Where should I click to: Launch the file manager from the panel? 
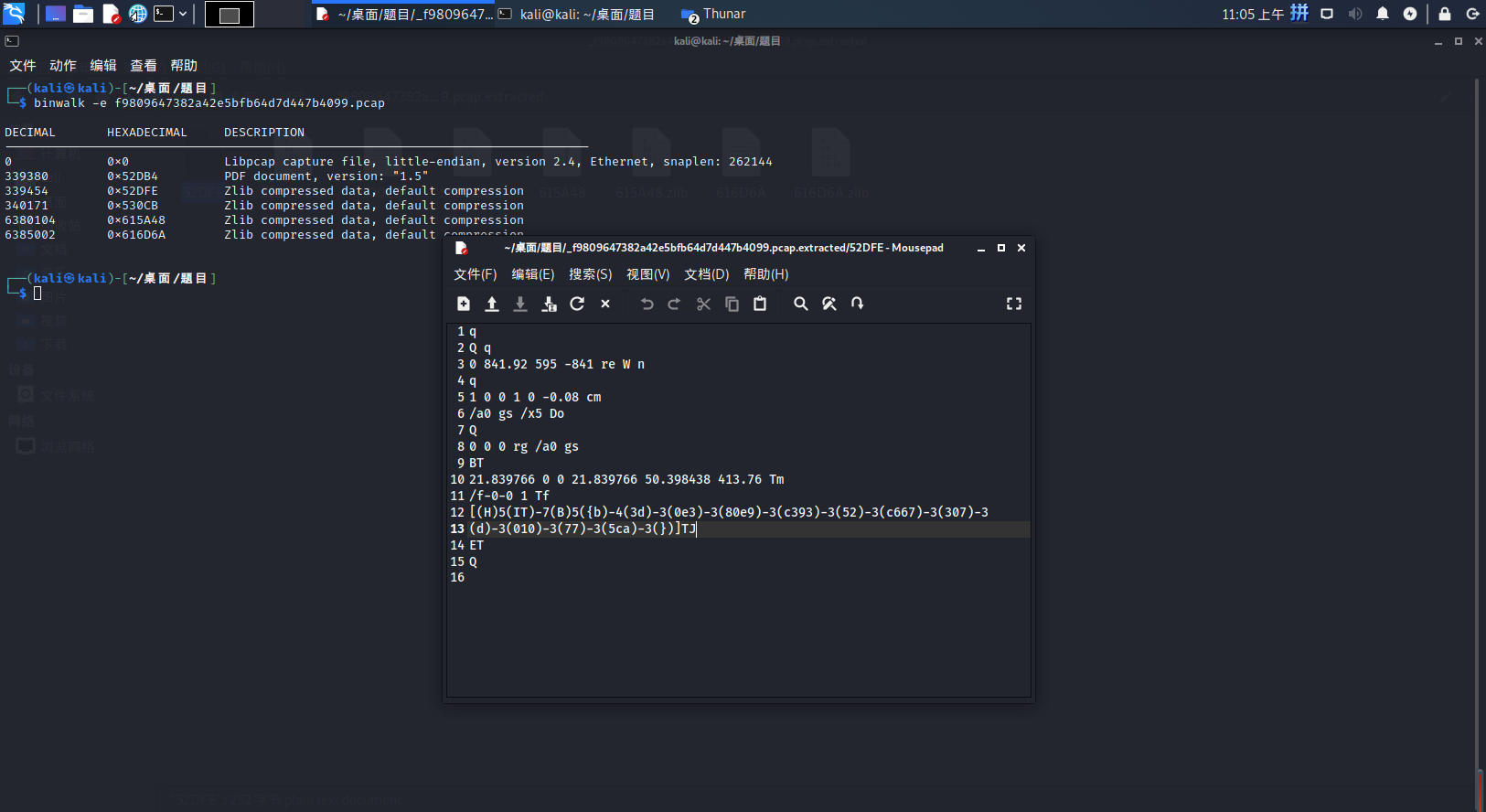pos(83,14)
